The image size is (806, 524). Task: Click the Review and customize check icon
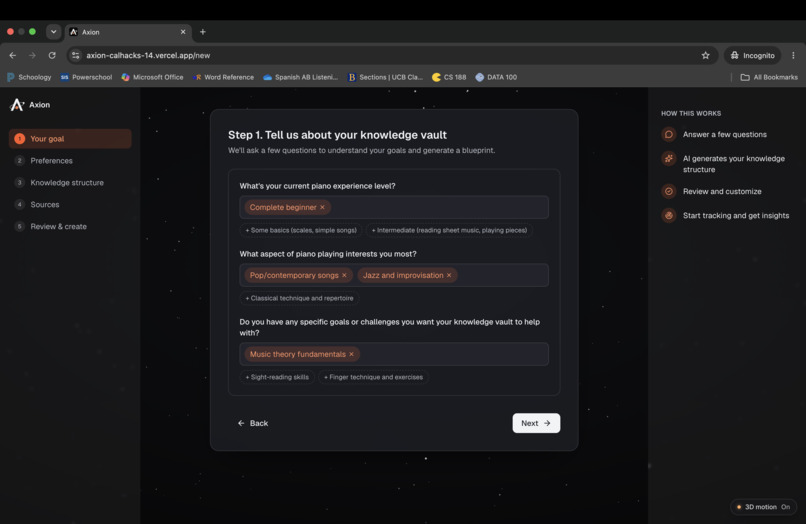(x=669, y=191)
